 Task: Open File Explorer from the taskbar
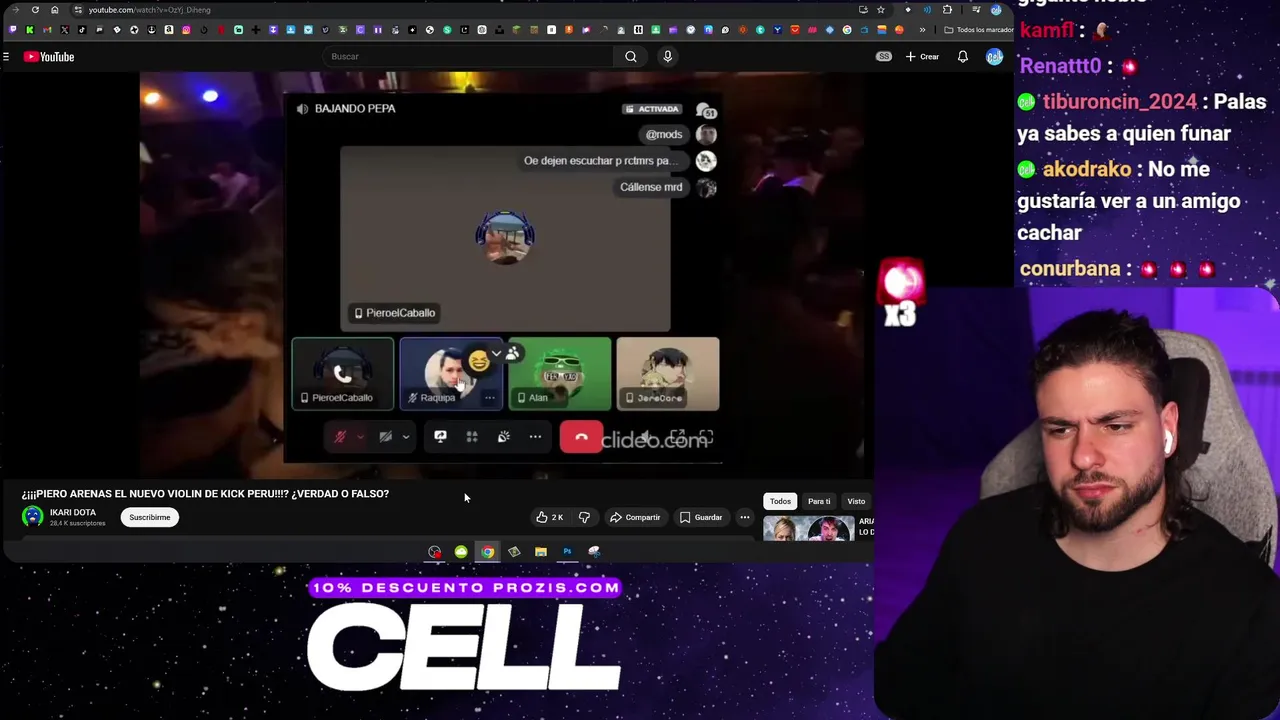tap(541, 551)
